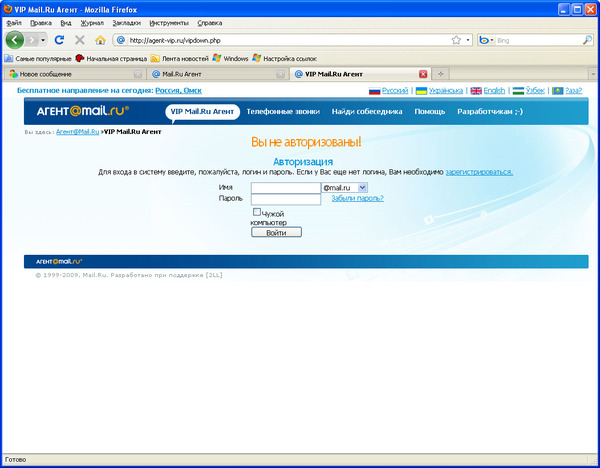Open the Лента новостей feed bookmark
This screenshot has height=468, width=600.
pos(180,59)
